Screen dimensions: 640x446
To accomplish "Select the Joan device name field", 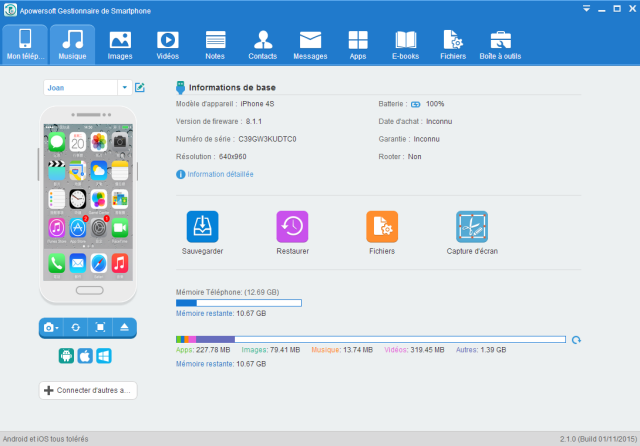I will point(81,87).
